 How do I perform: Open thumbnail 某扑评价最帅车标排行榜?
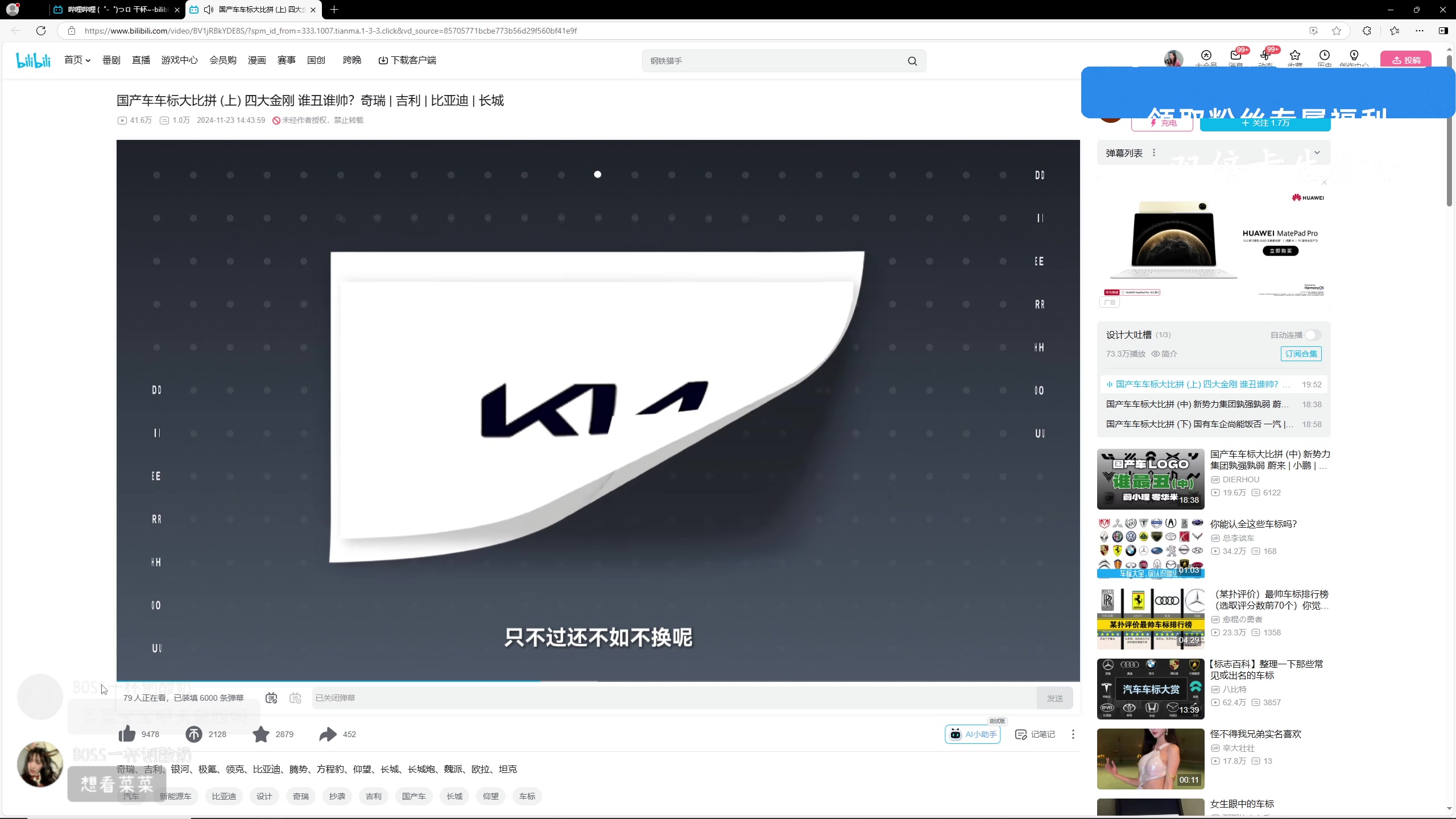[1151, 619]
